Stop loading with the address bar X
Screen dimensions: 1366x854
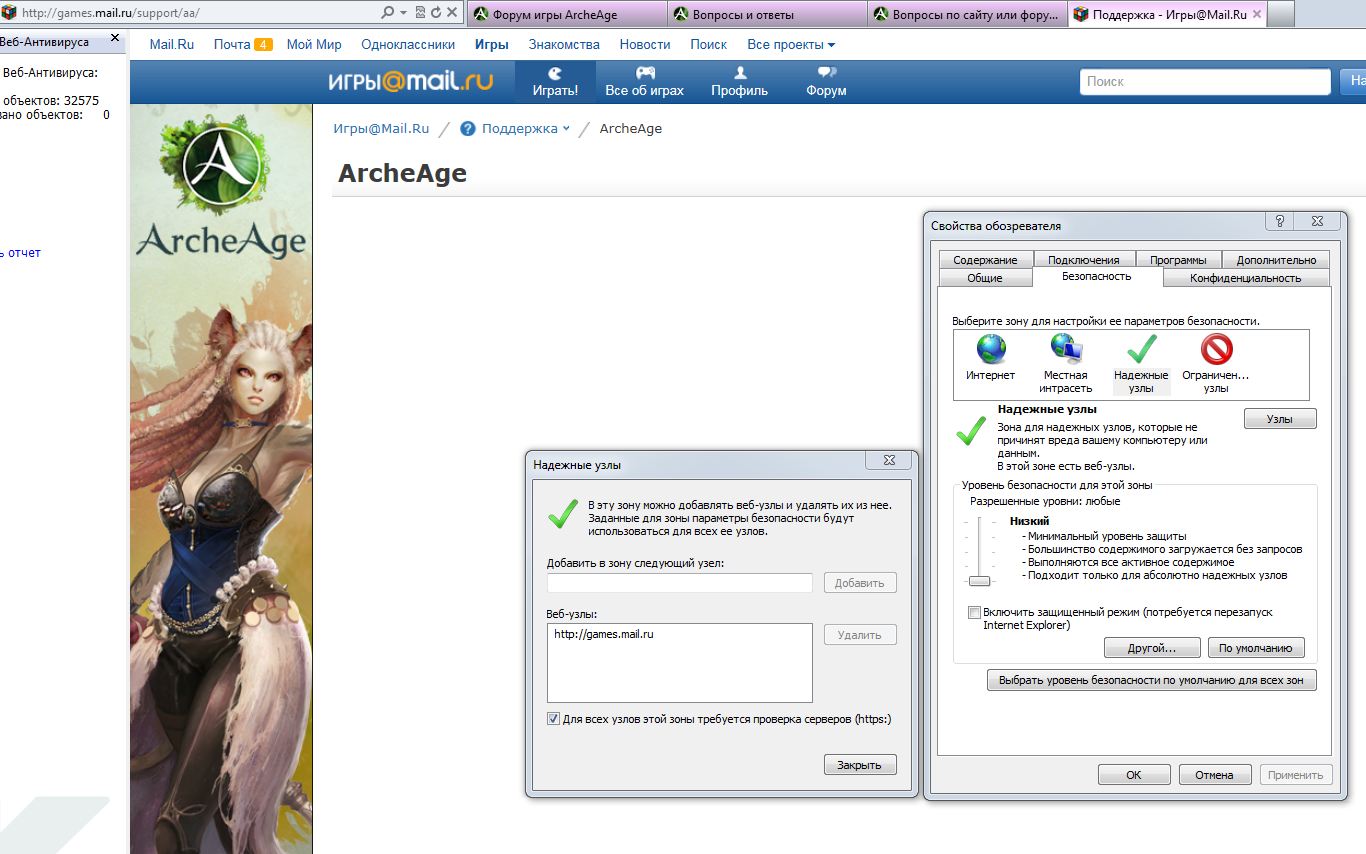(452, 13)
